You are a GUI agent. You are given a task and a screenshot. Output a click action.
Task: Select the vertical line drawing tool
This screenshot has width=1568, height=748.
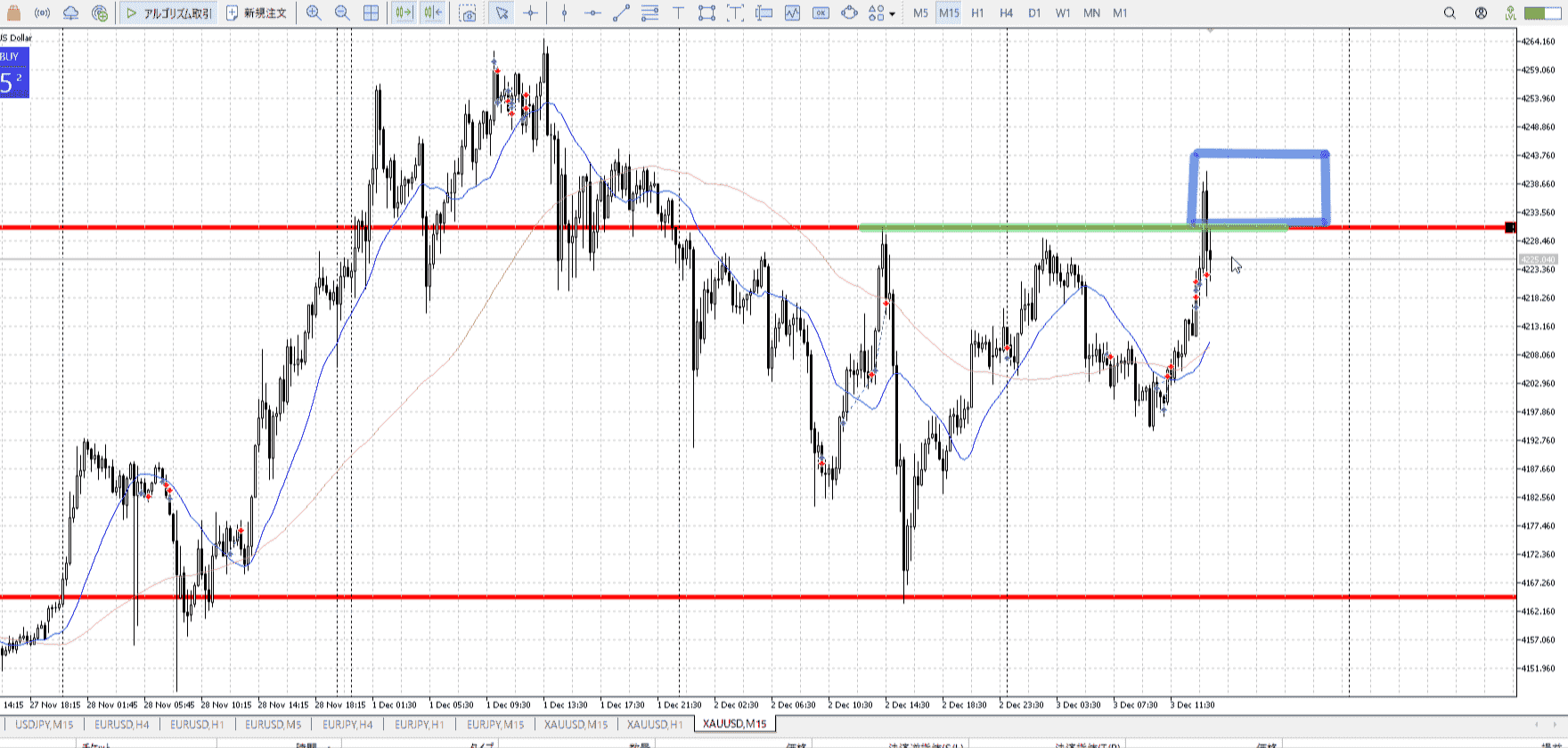click(x=565, y=13)
